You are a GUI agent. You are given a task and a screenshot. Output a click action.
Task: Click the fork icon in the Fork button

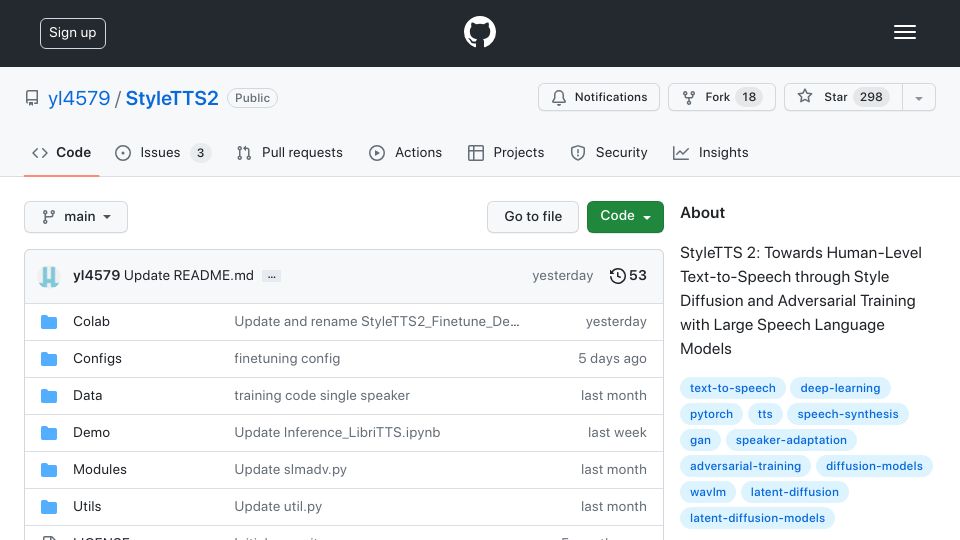pos(689,97)
